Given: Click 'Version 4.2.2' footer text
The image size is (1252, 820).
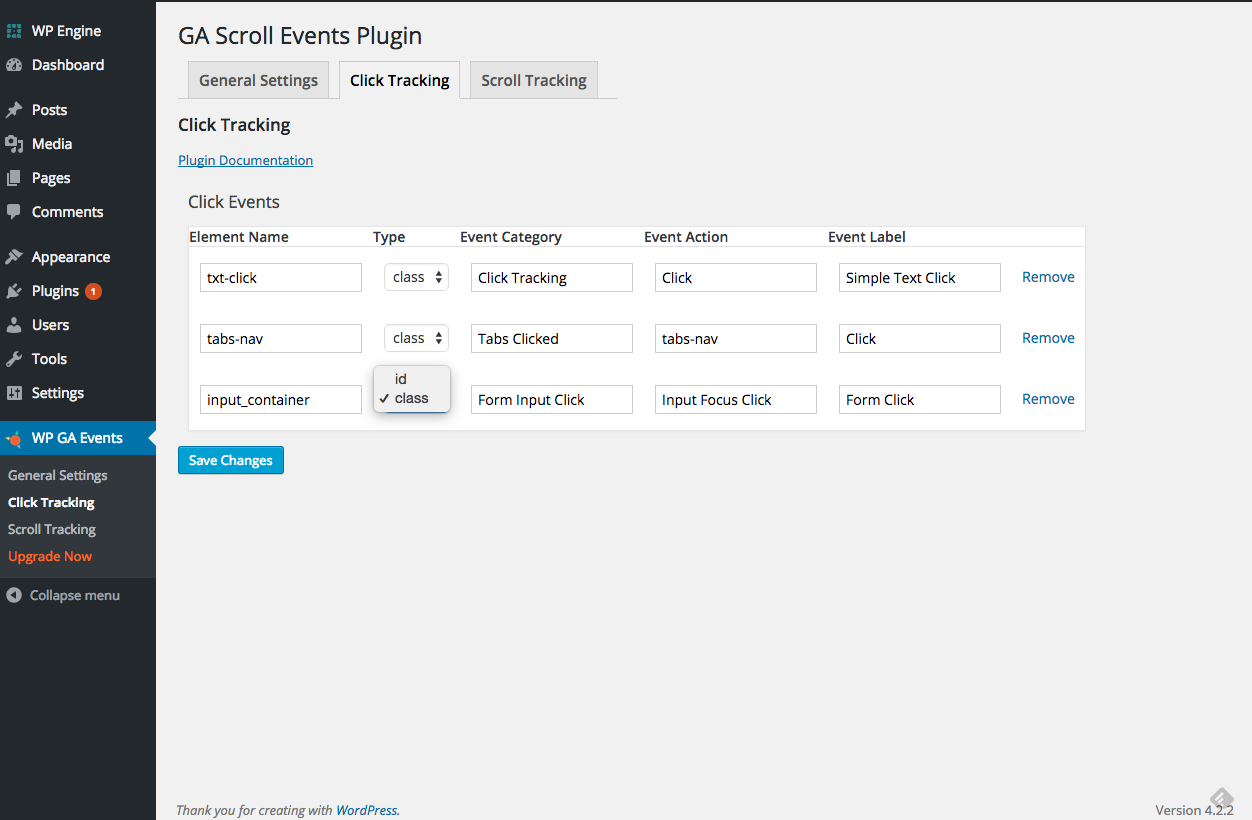Looking at the screenshot, I should tap(1194, 810).
